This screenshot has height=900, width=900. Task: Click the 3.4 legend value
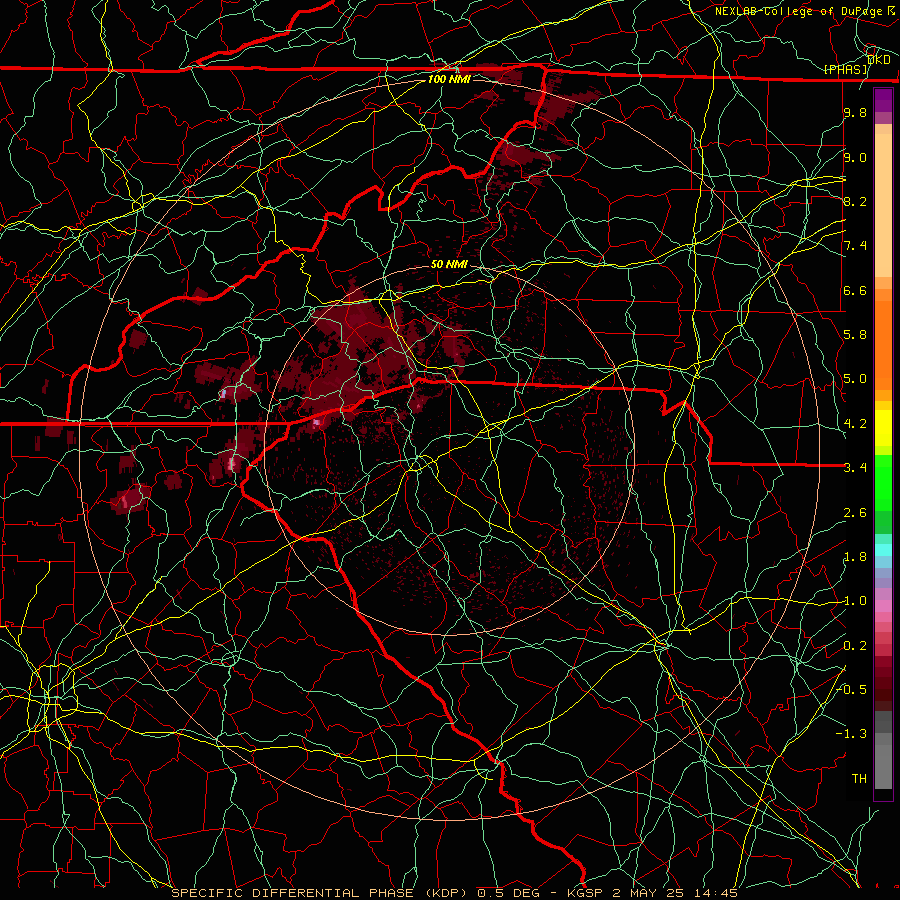(855, 468)
